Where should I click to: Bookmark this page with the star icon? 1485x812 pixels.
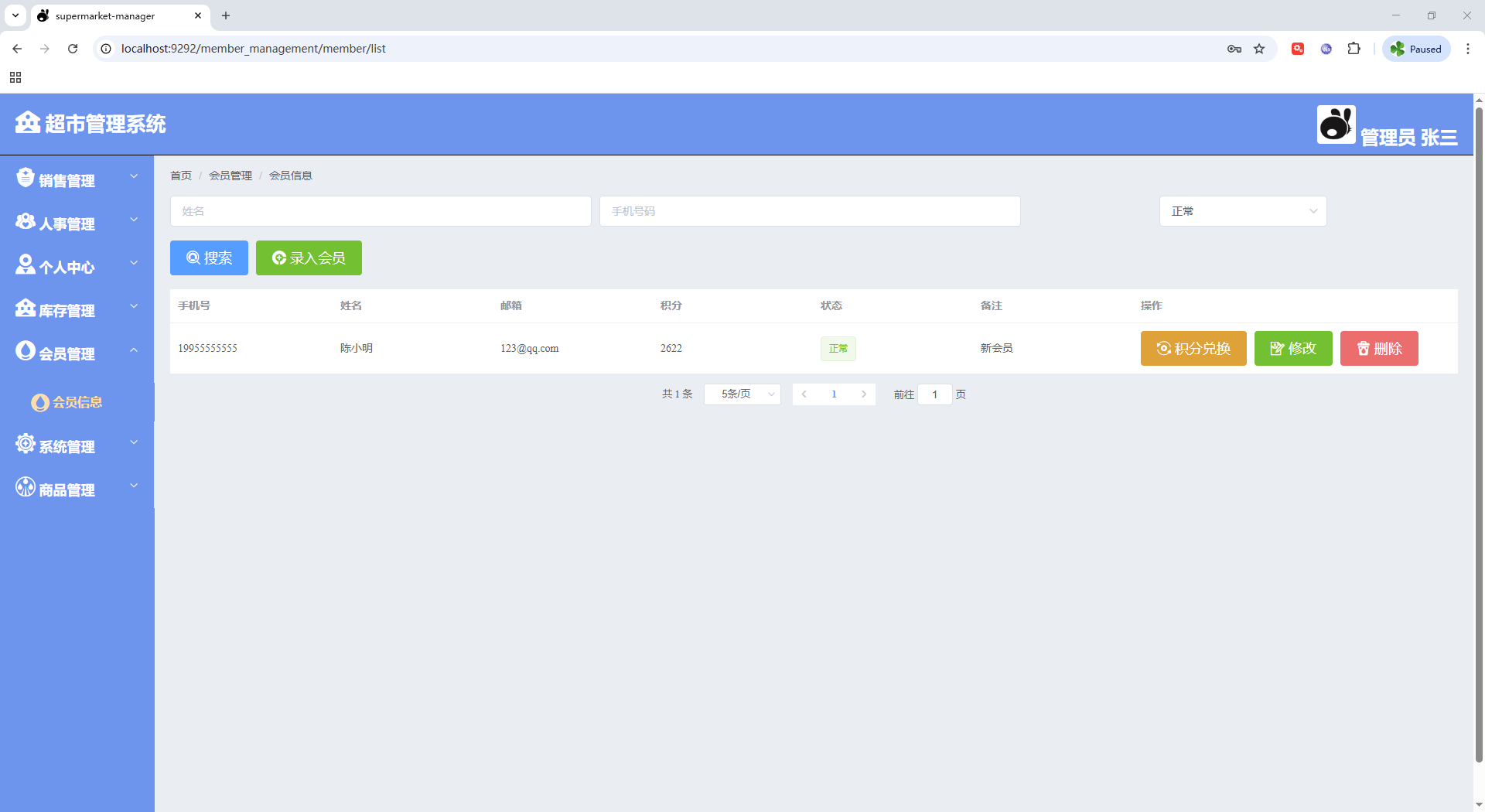1259,49
